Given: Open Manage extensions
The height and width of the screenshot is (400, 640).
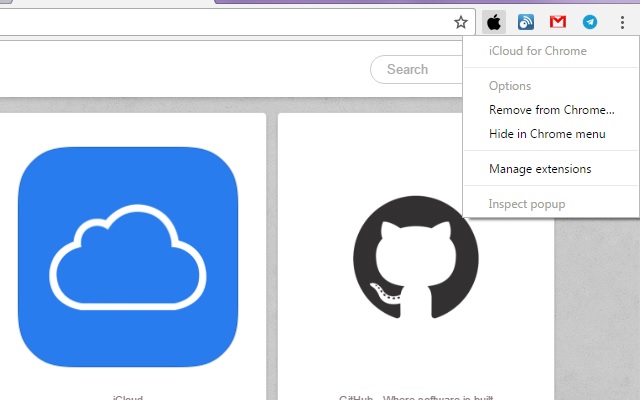Looking at the screenshot, I should pos(551,169).
